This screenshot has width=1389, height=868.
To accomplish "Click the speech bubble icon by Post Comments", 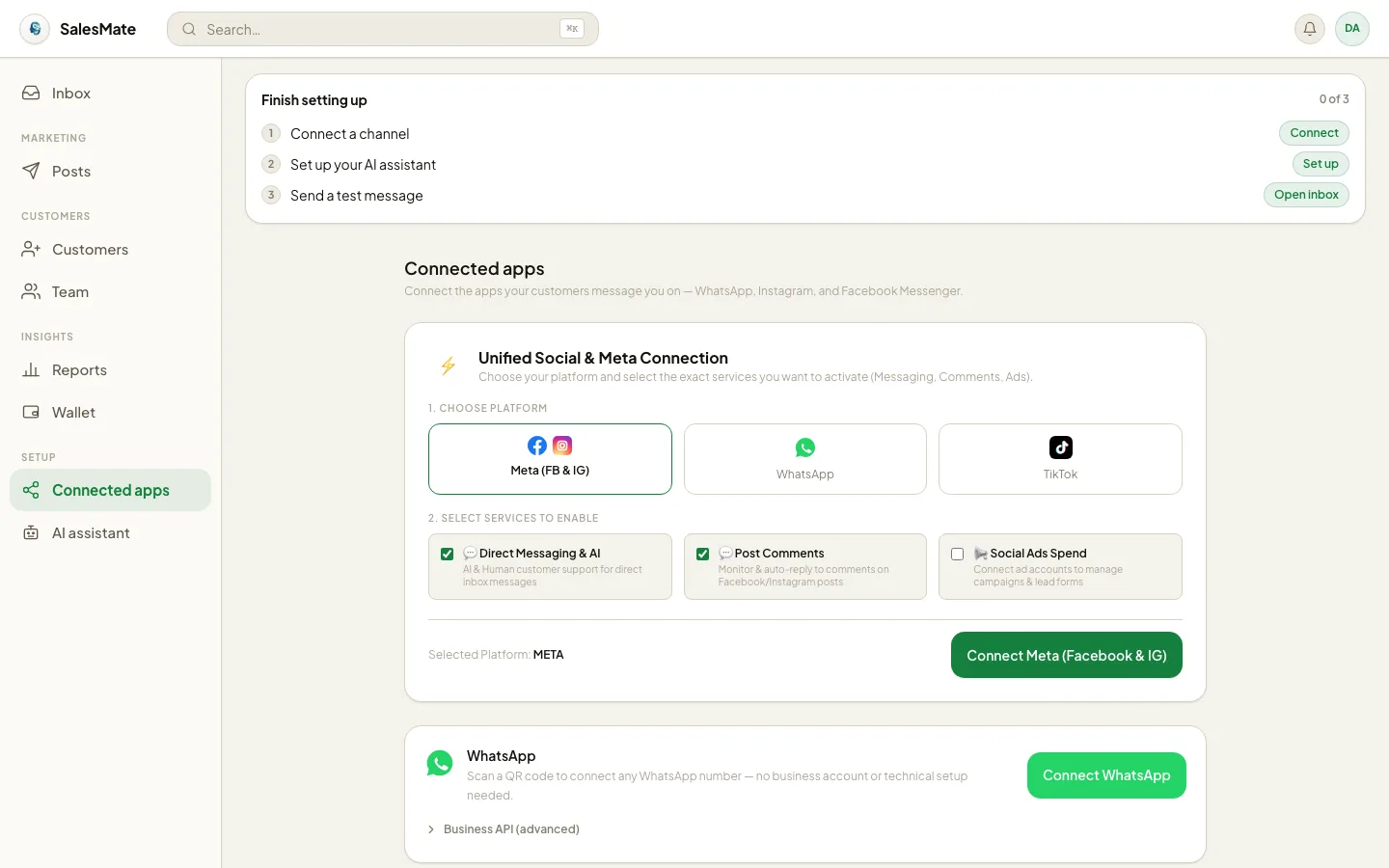I will coord(725,554).
